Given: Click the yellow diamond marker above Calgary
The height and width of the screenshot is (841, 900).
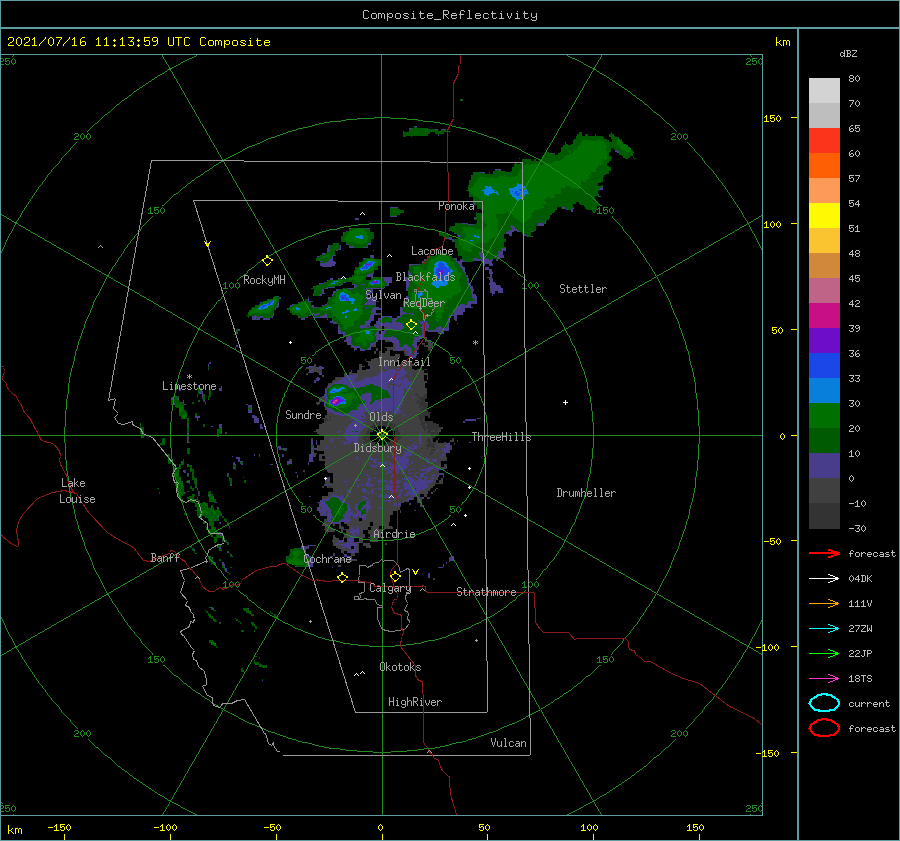Looking at the screenshot, I should tap(395, 576).
